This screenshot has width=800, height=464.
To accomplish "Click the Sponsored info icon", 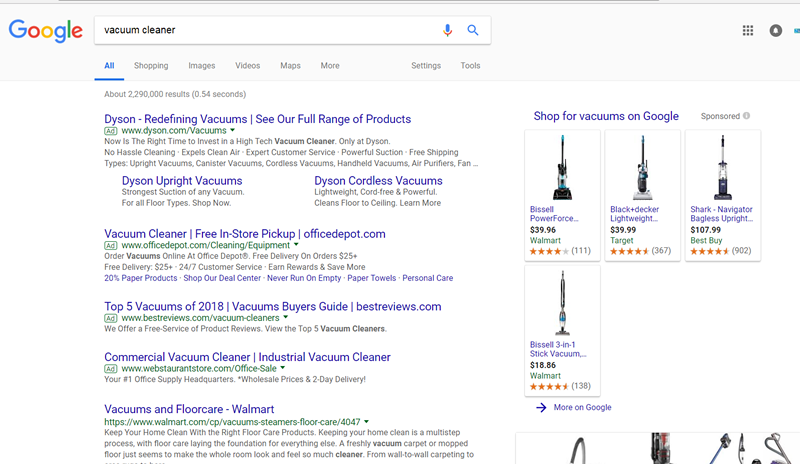I will pyautogui.click(x=746, y=116).
